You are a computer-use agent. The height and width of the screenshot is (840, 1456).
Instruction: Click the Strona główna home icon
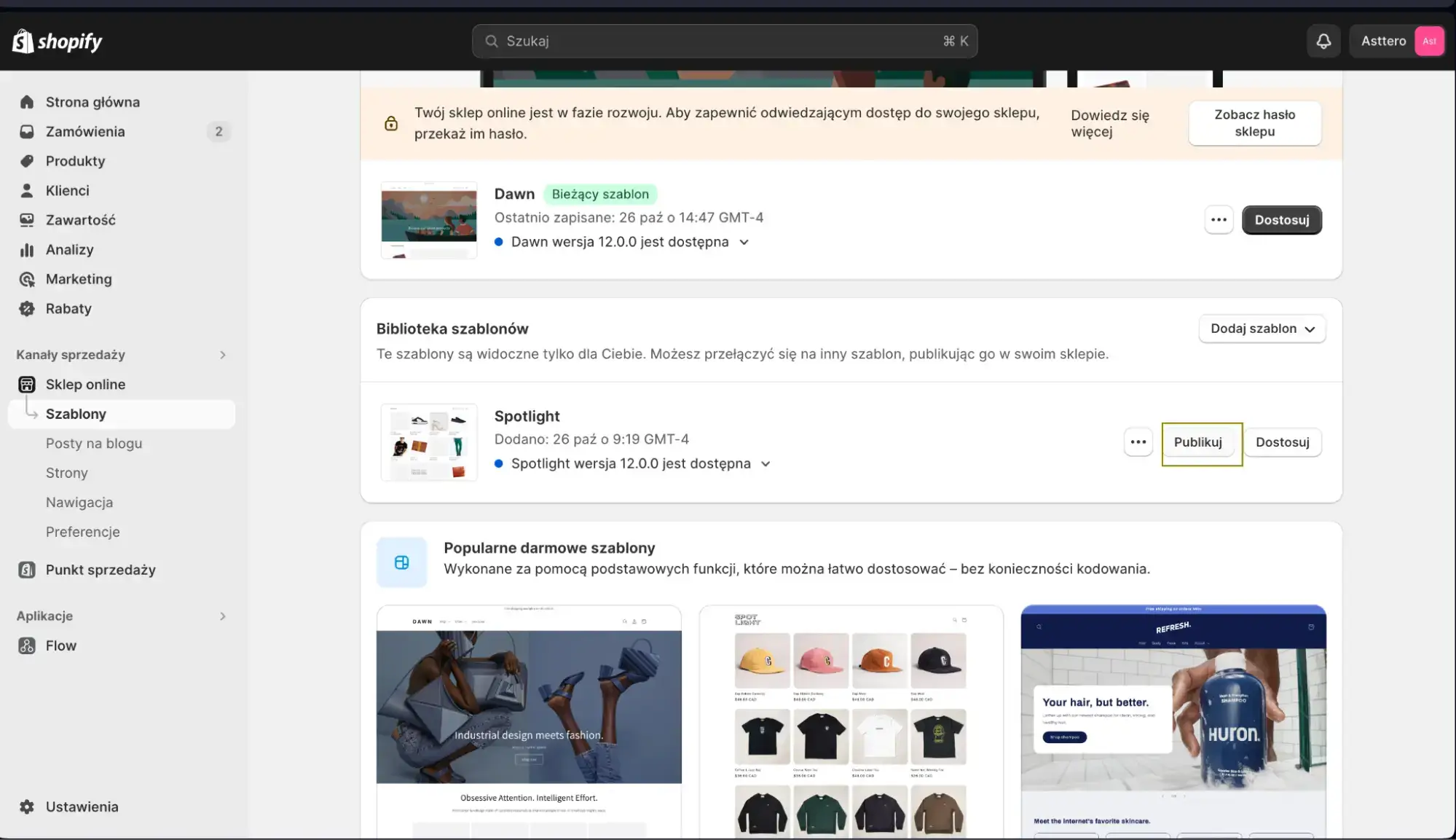[27, 102]
